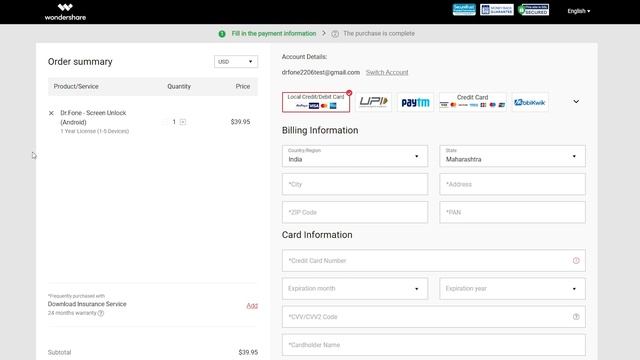Click the Quantity column header
The width and height of the screenshot is (640, 360).
pyautogui.click(x=179, y=87)
